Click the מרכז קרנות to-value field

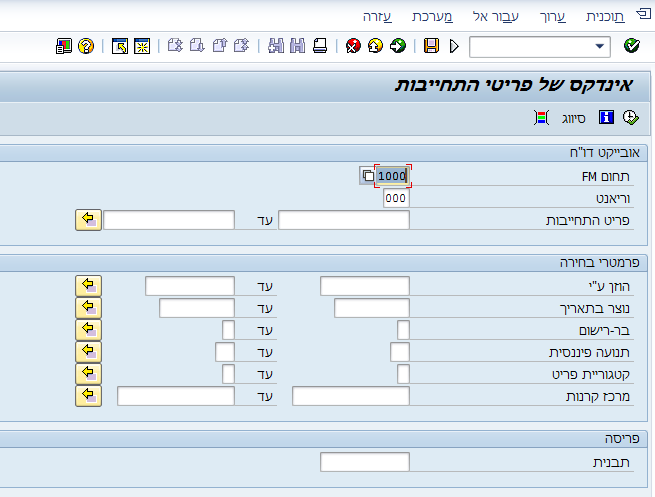pyautogui.click(x=176, y=396)
